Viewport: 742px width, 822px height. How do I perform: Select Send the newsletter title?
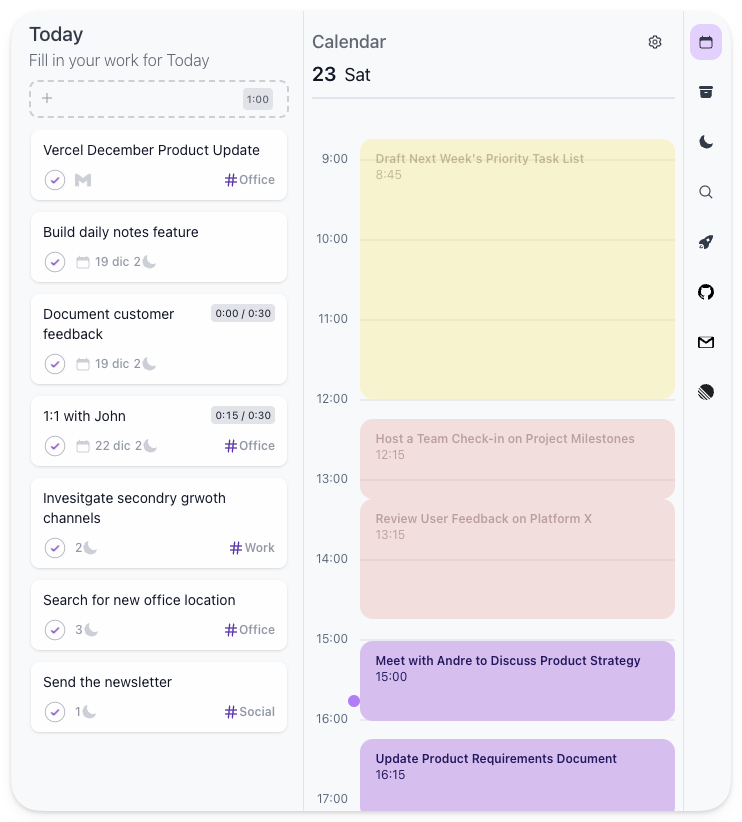point(107,682)
